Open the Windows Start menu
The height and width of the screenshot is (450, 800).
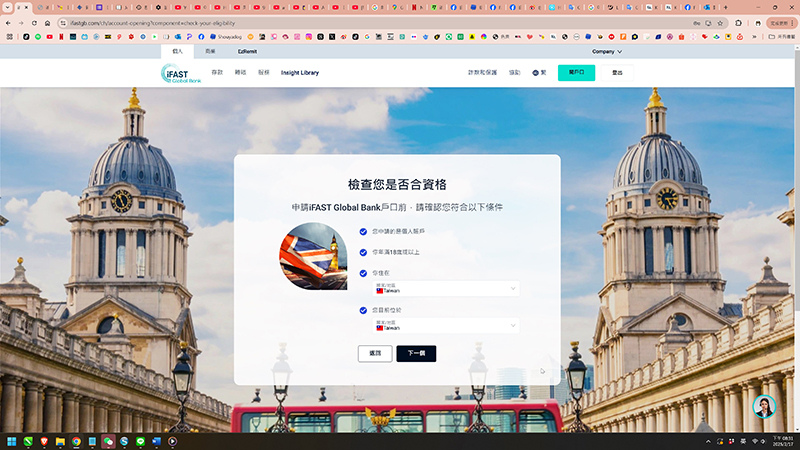click(x=11, y=441)
